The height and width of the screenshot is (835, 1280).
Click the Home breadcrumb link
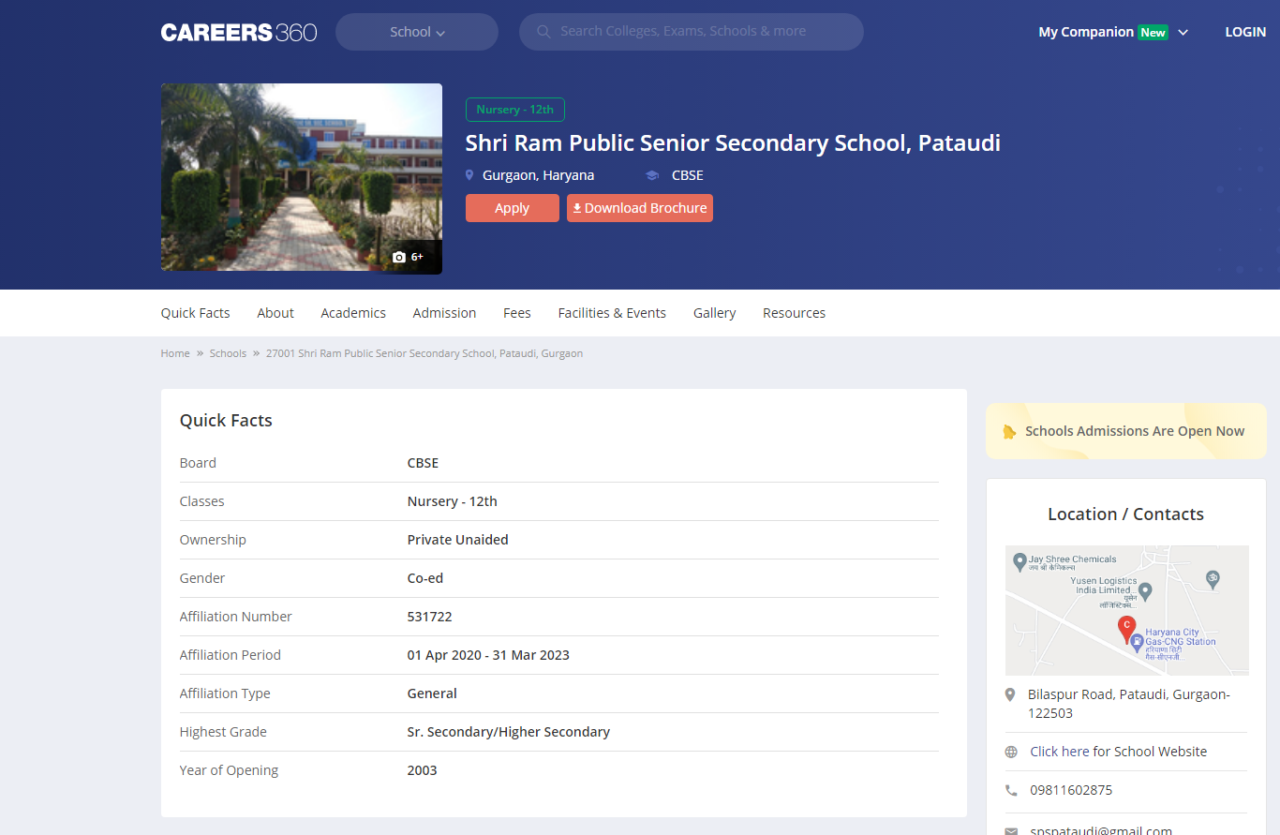tap(175, 353)
